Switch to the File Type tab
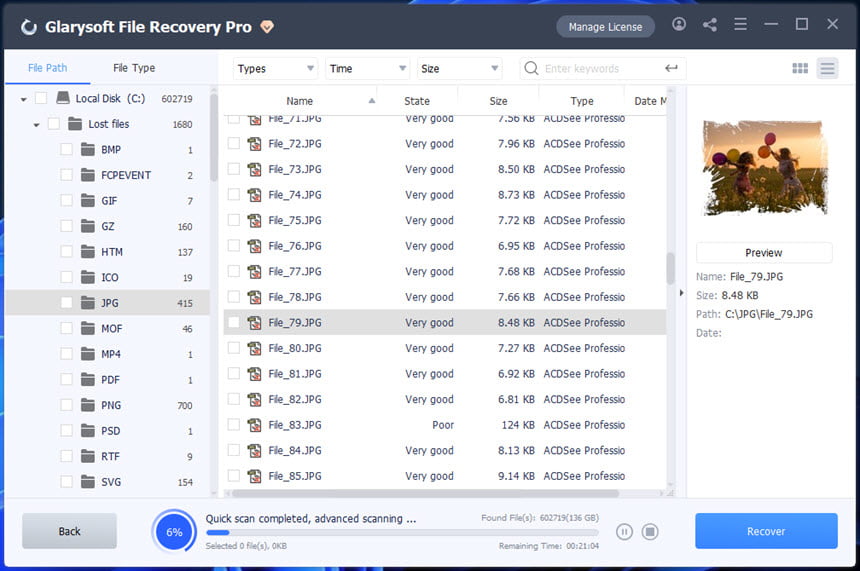This screenshot has width=860, height=571. pyautogui.click(x=134, y=67)
